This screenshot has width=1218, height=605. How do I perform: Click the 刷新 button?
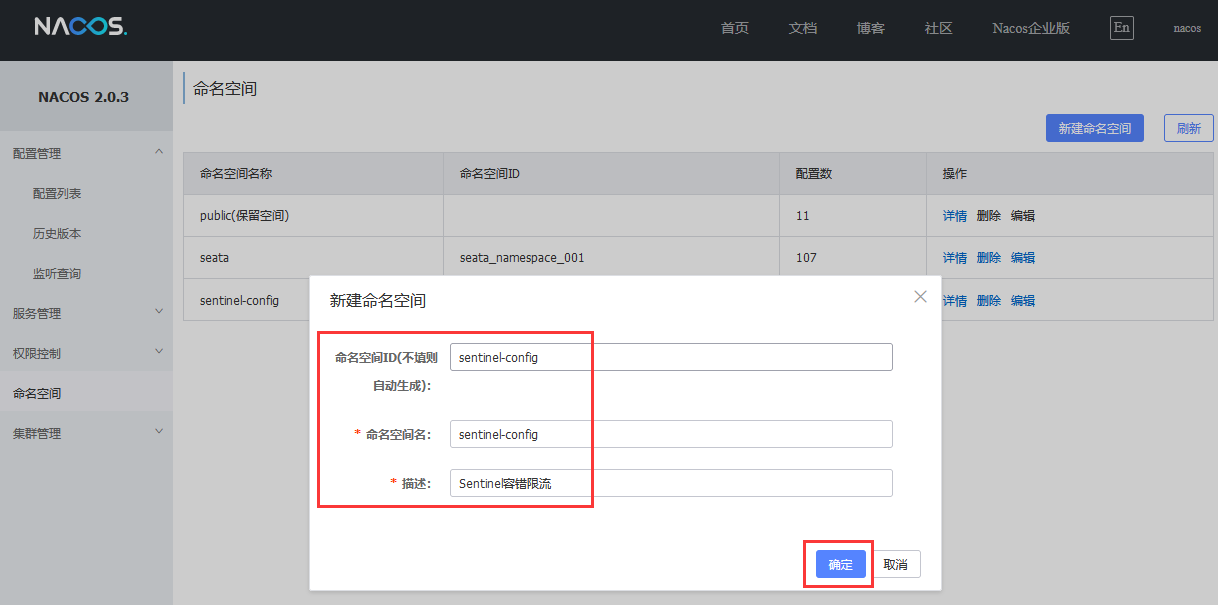[x=1188, y=128]
